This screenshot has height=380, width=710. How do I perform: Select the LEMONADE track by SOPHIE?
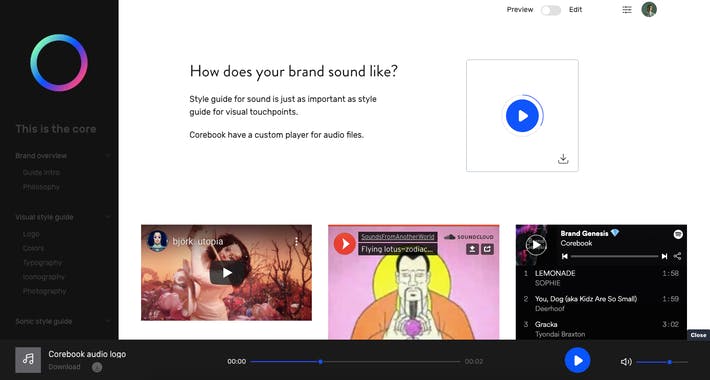[x=601, y=278]
